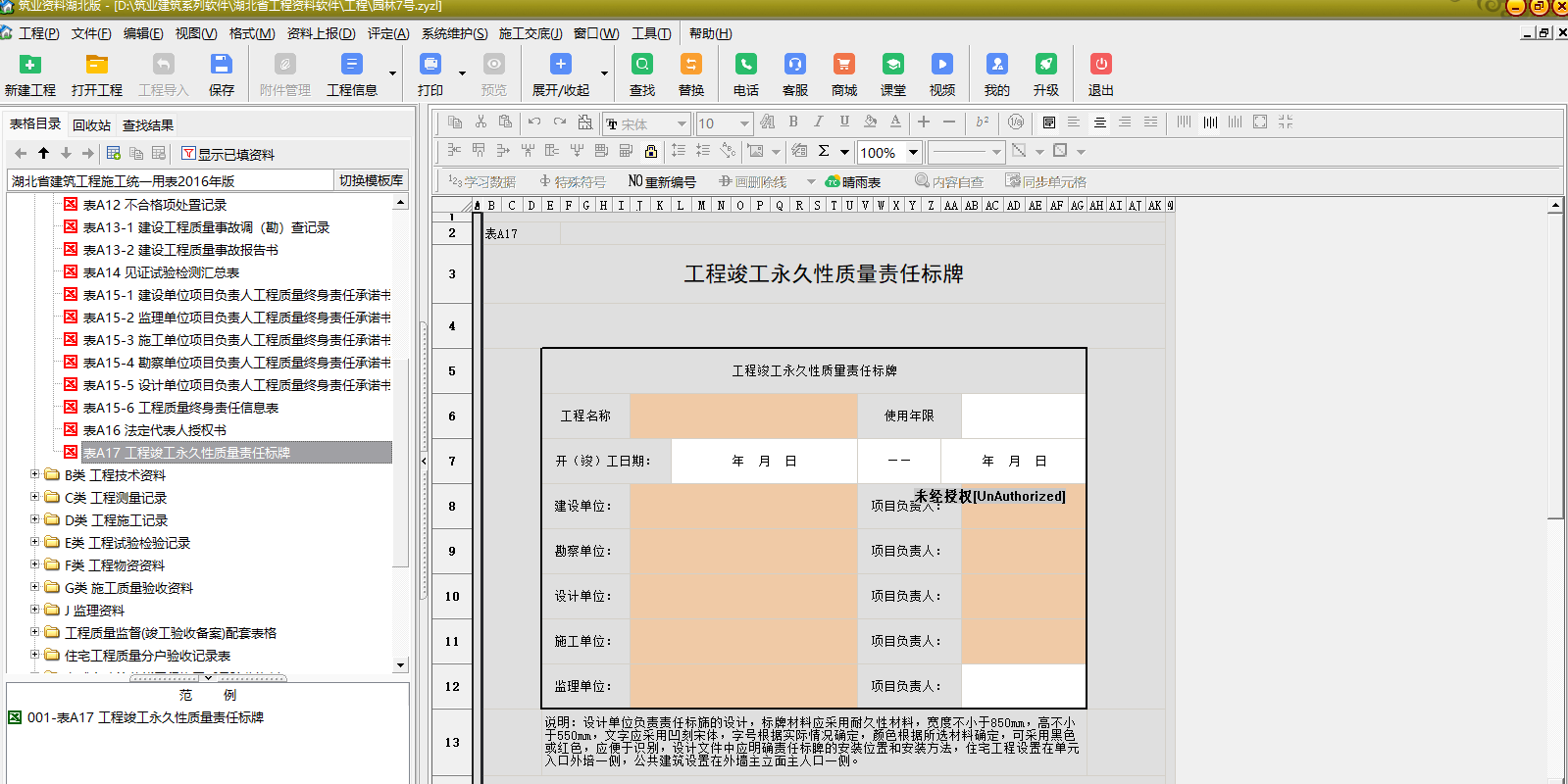Click the add table icon in the directory toolbar
Screen dimensions: 1568x784
point(114,154)
